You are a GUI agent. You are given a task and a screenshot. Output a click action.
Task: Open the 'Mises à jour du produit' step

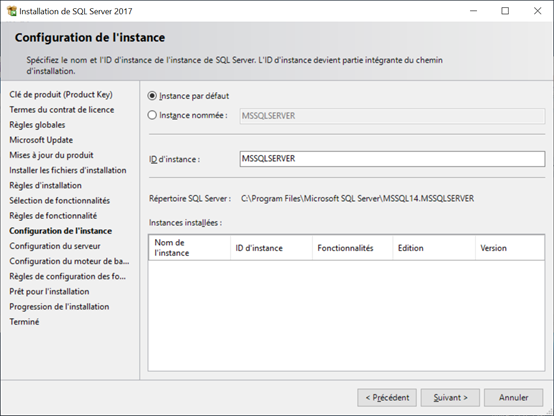pos(51,155)
